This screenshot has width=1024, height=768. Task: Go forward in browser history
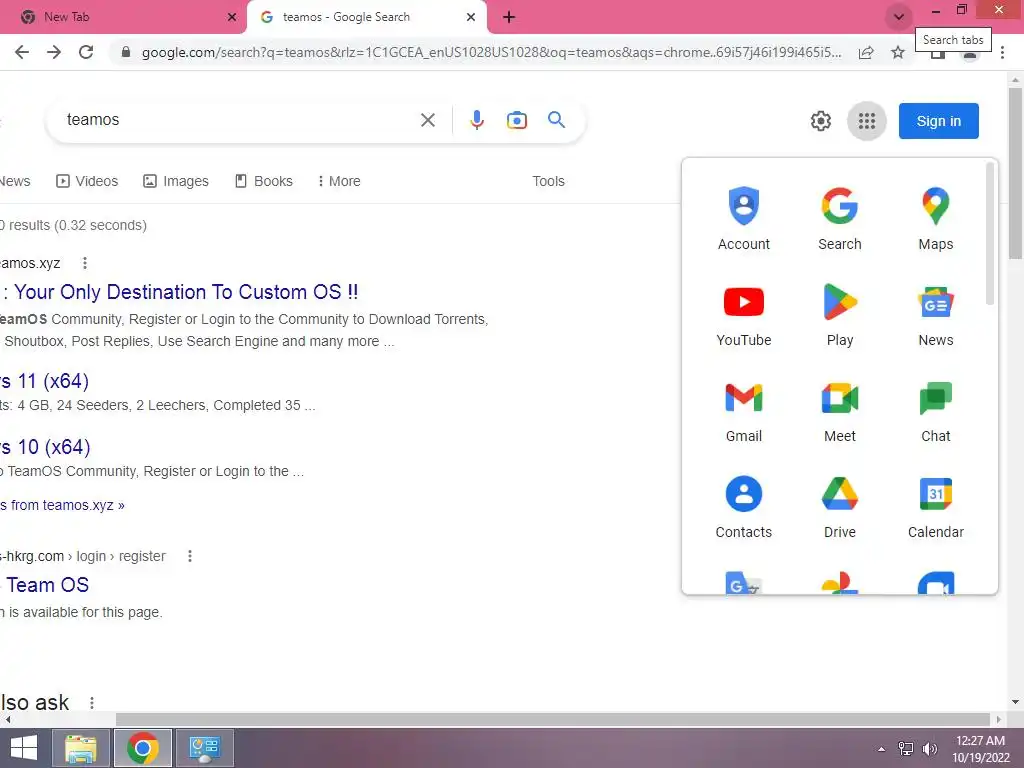[54, 52]
